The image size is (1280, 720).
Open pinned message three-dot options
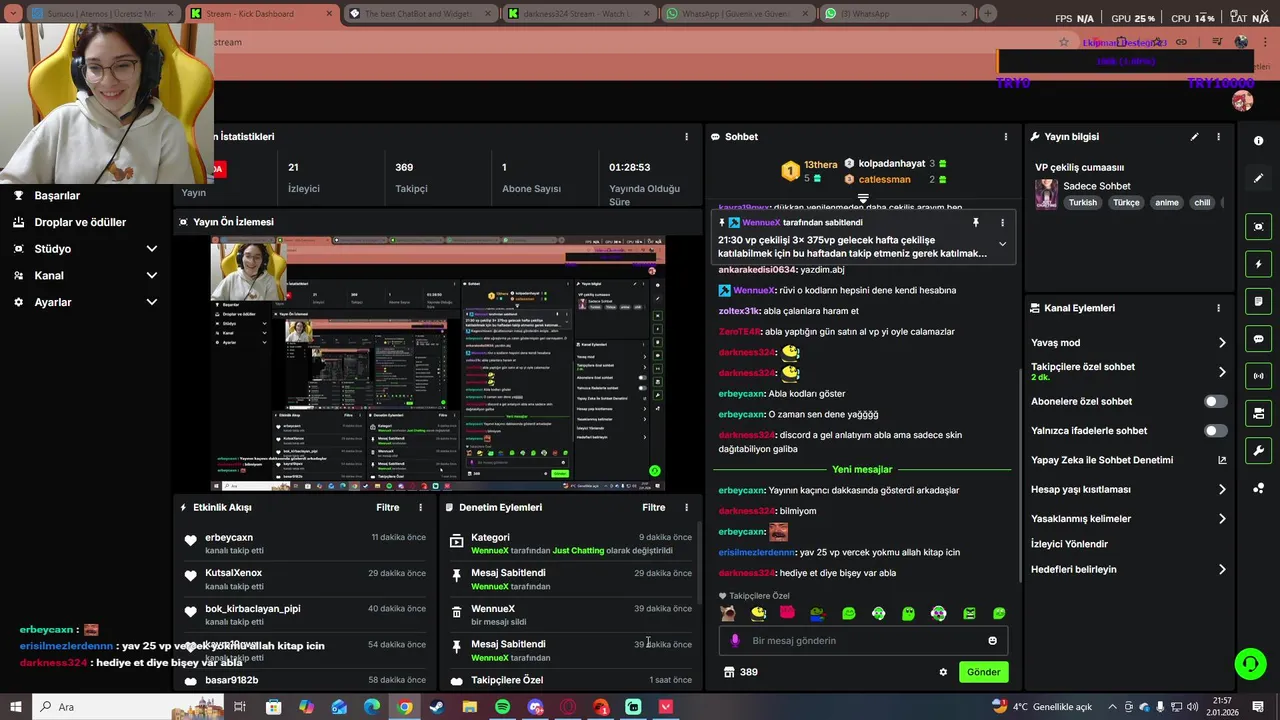tap(1002, 223)
